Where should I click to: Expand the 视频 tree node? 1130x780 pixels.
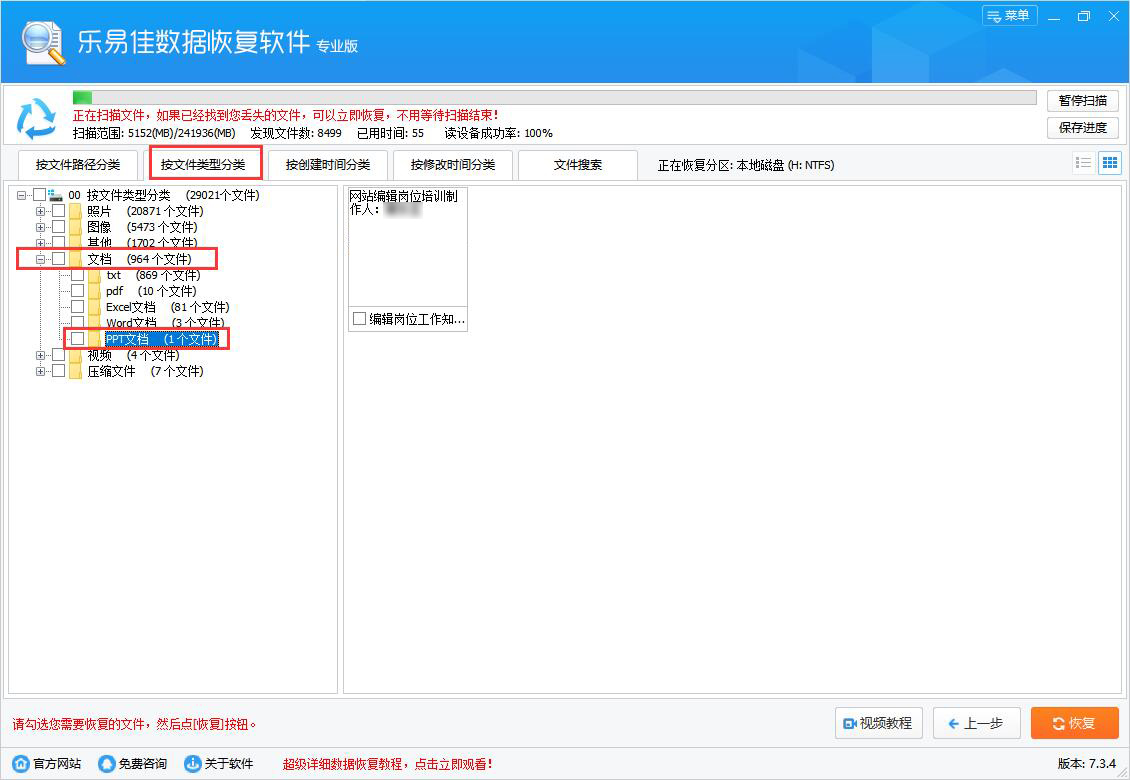pos(40,354)
